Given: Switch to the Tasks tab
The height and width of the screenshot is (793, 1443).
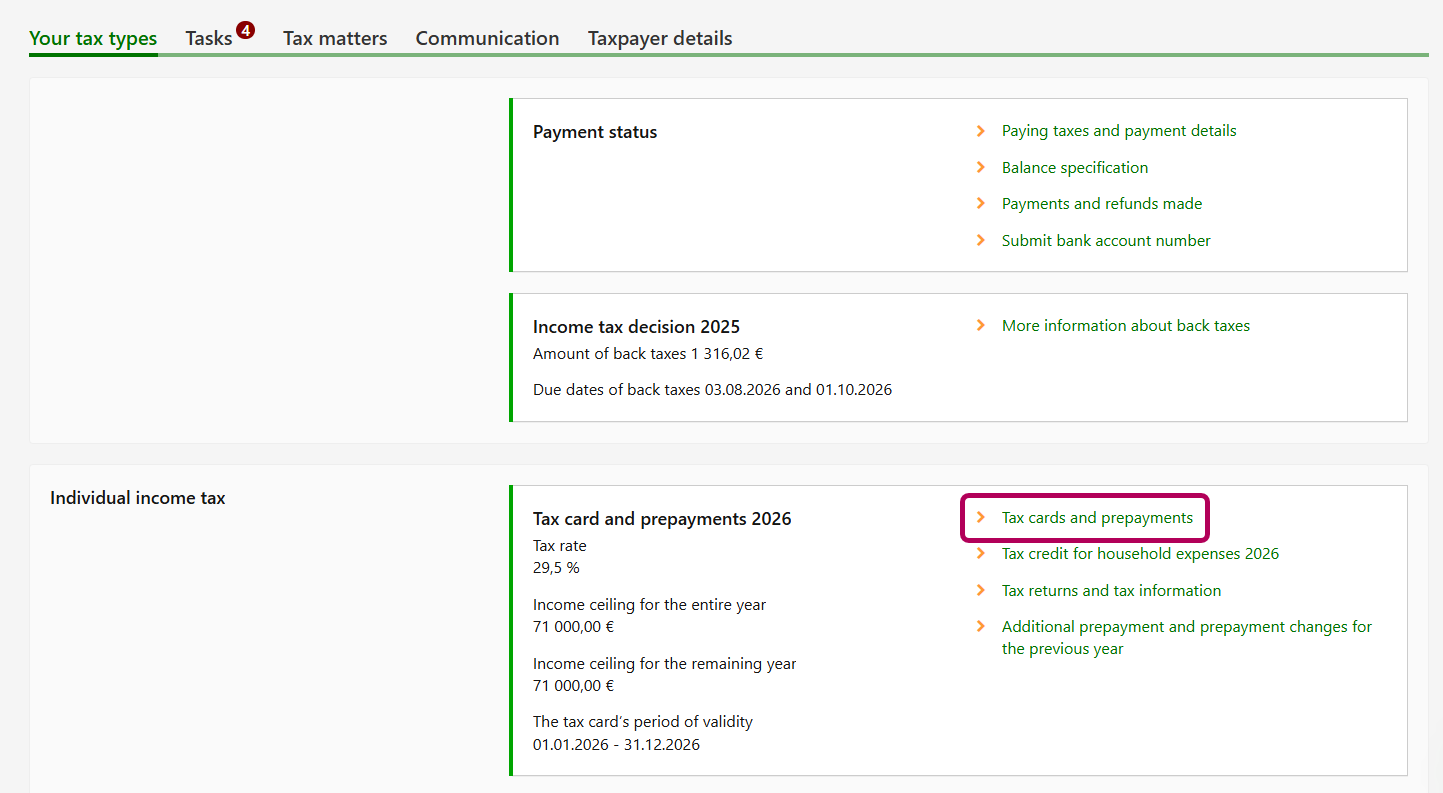Looking at the screenshot, I should 209,38.
